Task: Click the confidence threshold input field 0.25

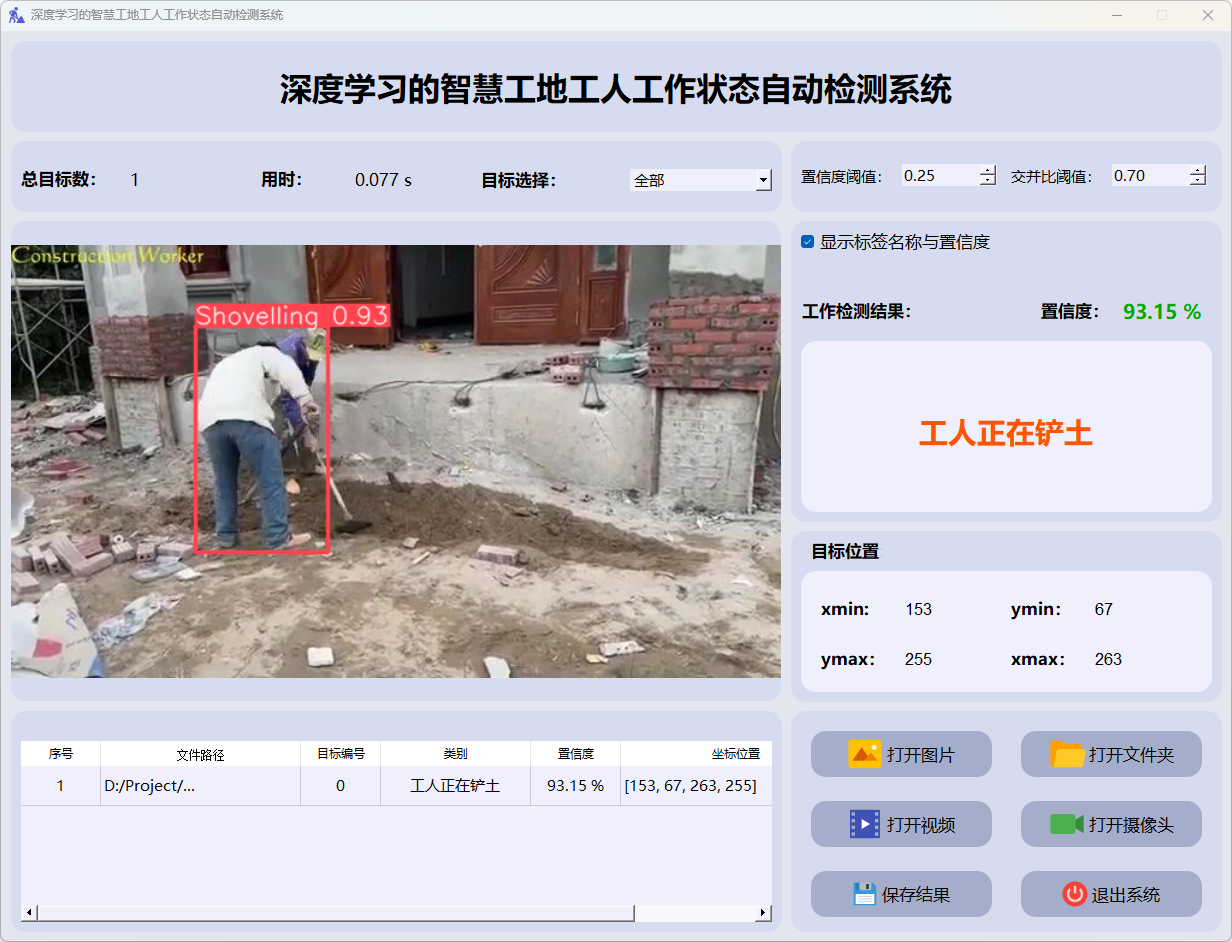Action: [938, 176]
